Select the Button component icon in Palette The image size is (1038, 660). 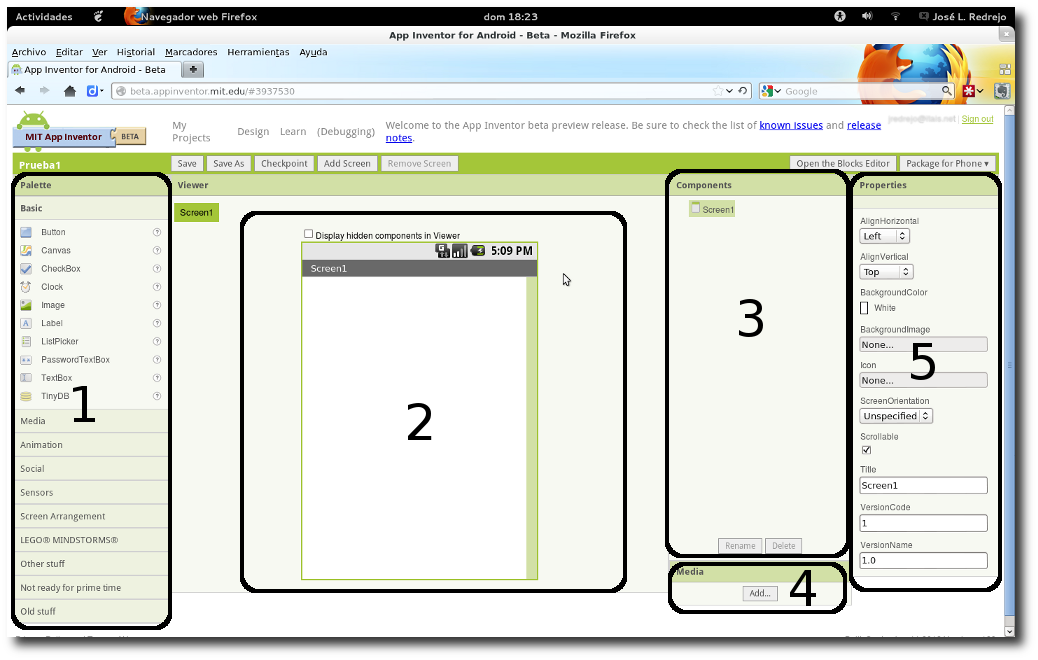coord(26,232)
